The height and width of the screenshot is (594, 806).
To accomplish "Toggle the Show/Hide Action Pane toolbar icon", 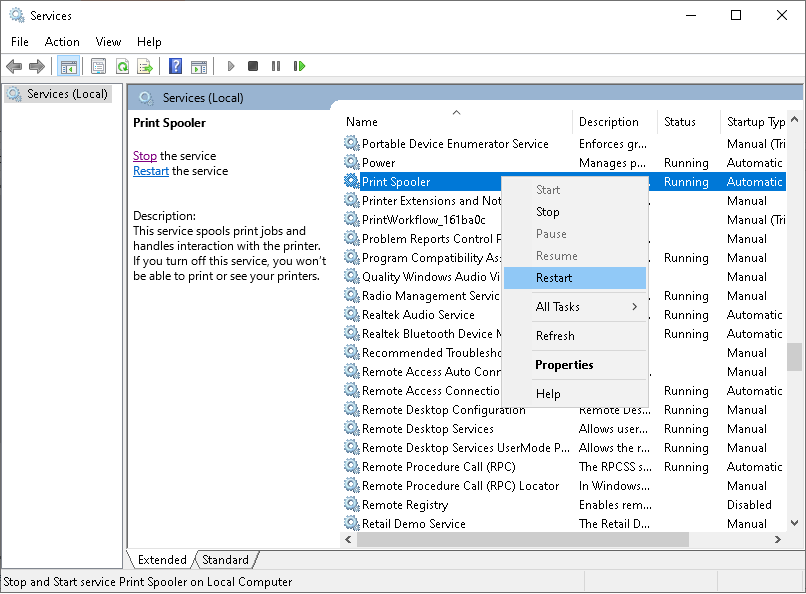I will [199, 66].
